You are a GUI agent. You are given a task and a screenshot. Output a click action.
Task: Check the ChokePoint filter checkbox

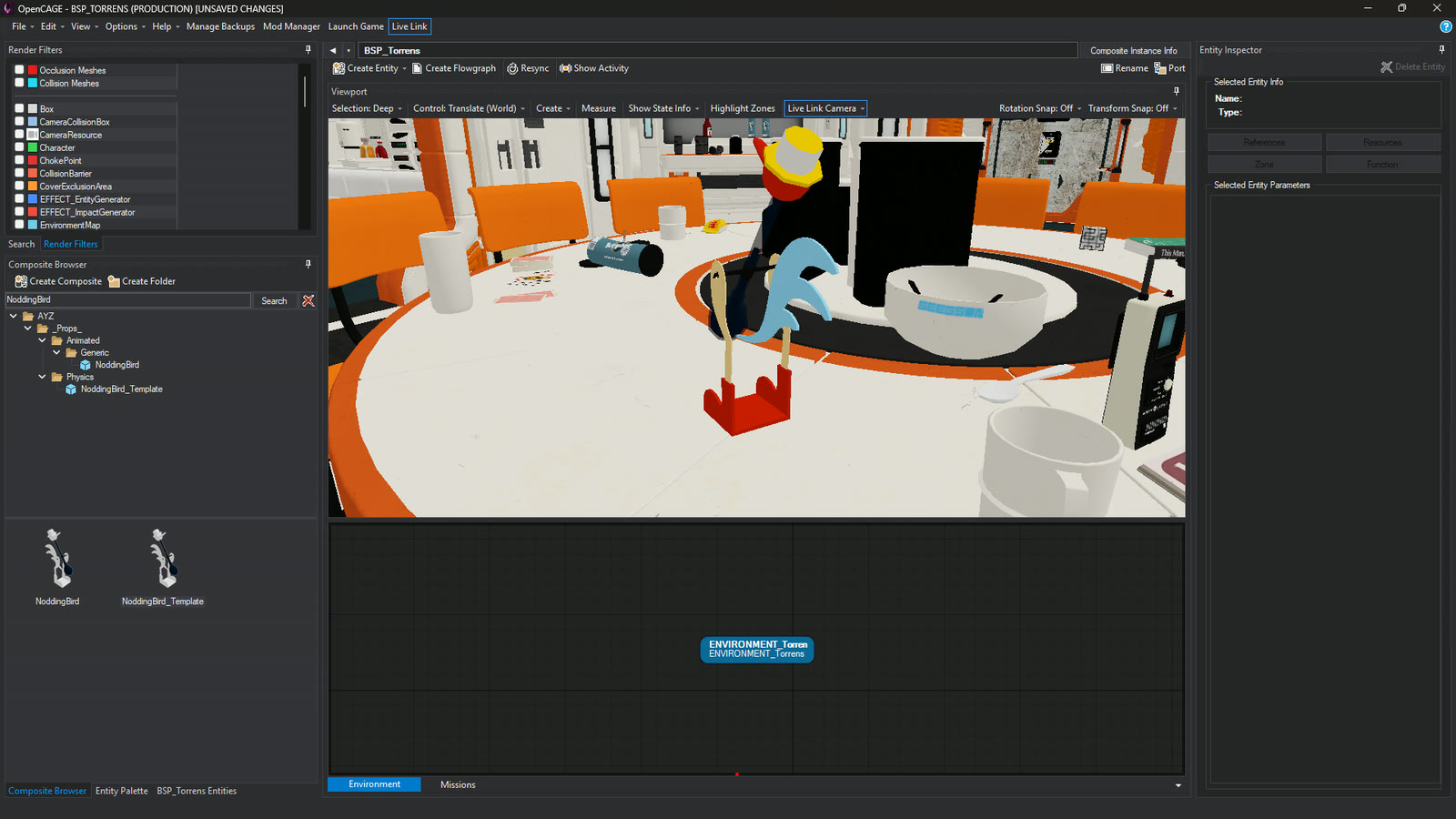19,159
